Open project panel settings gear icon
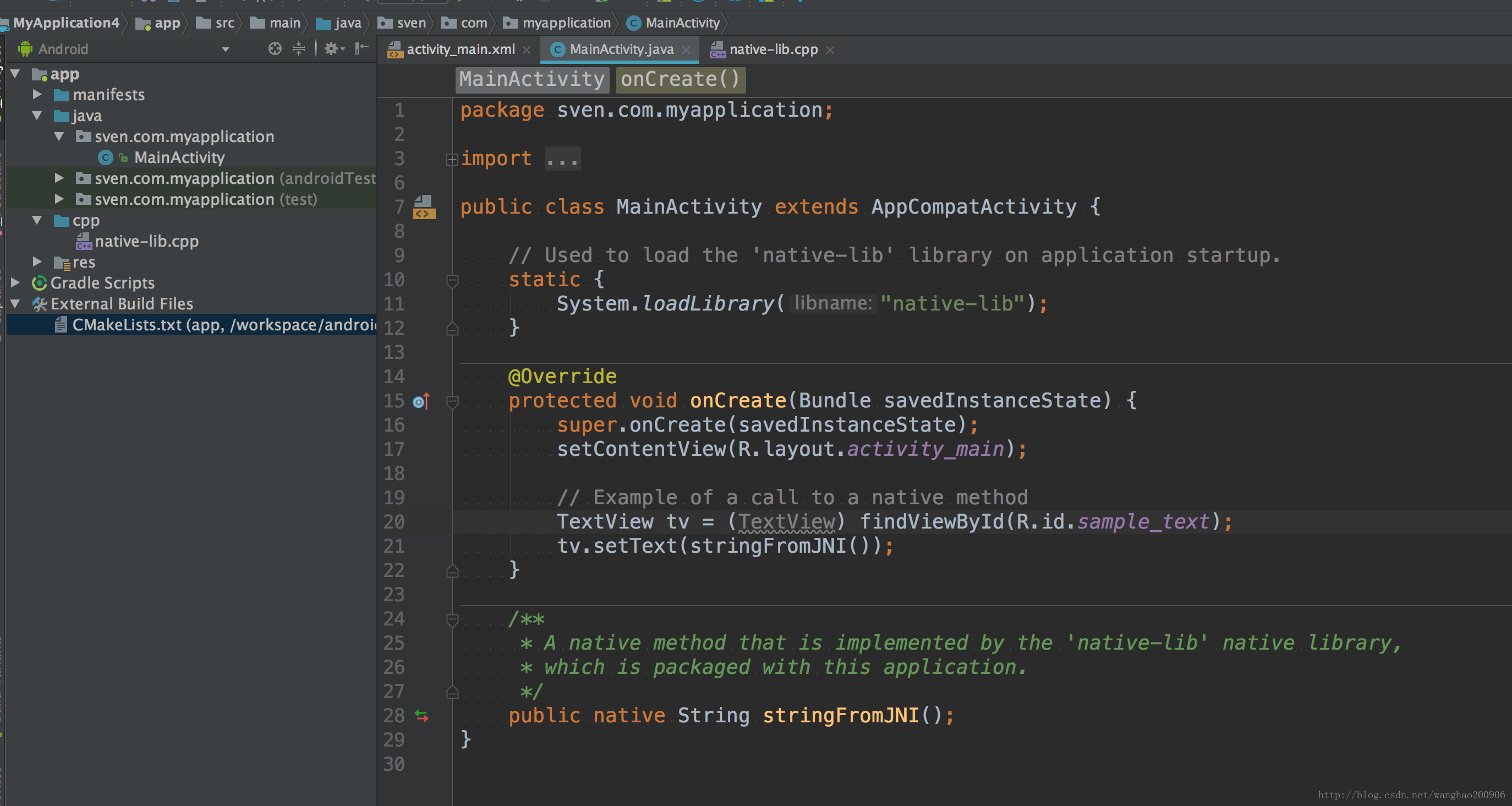This screenshot has width=1512, height=806. 332,49
